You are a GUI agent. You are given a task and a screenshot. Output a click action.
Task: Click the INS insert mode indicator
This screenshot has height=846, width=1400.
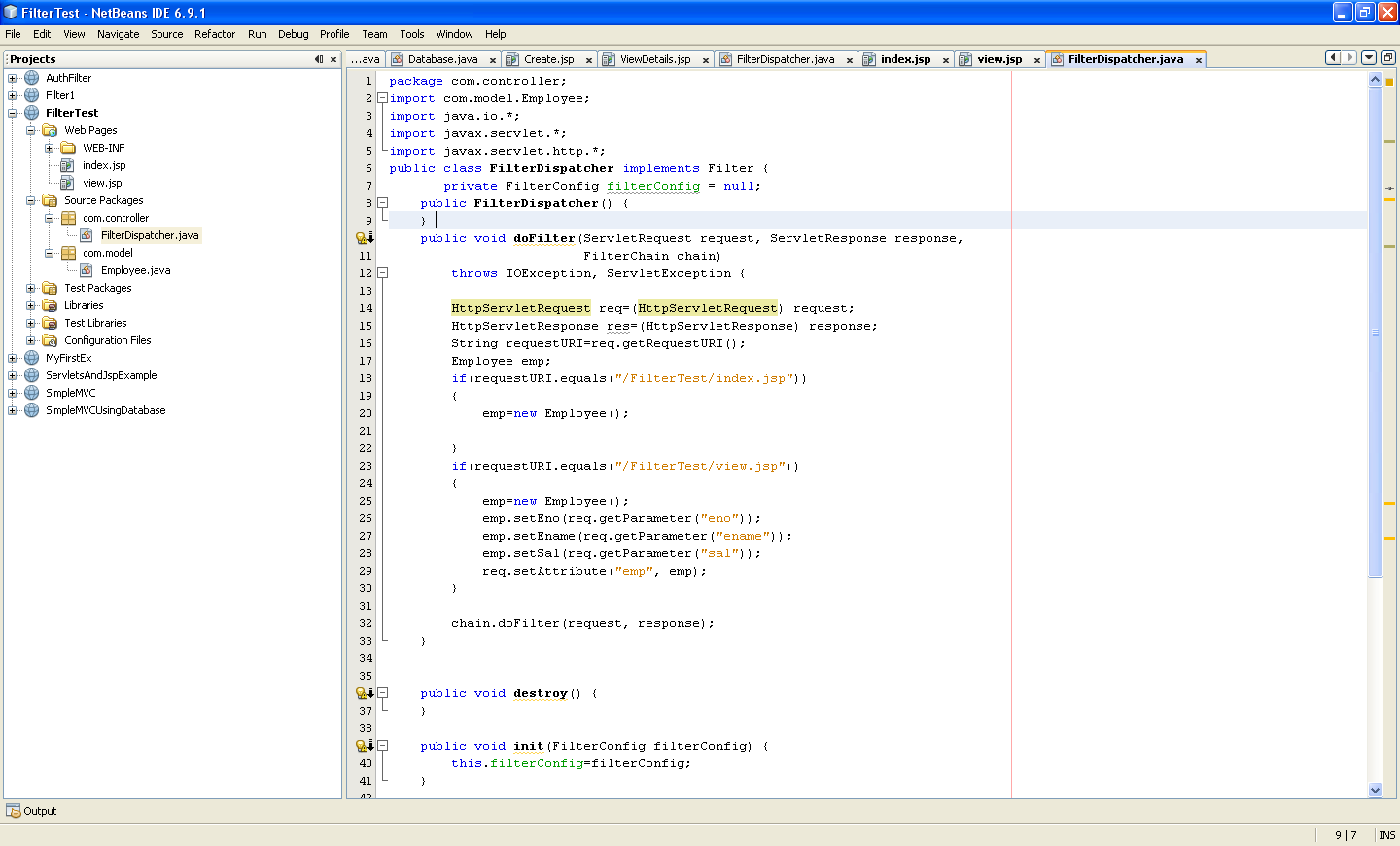pyautogui.click(x=1386, y=835)
